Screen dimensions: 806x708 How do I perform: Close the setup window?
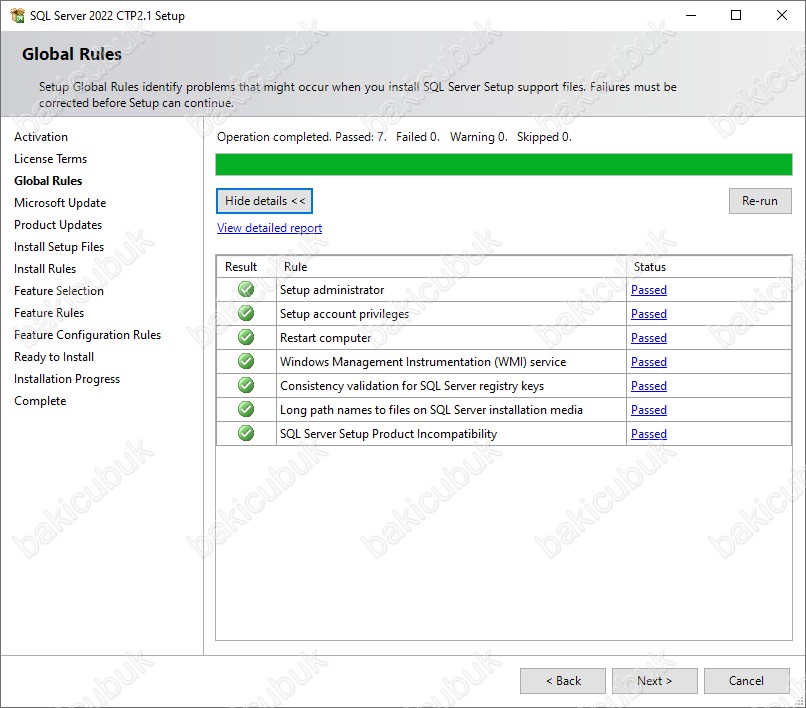(782, 15)
